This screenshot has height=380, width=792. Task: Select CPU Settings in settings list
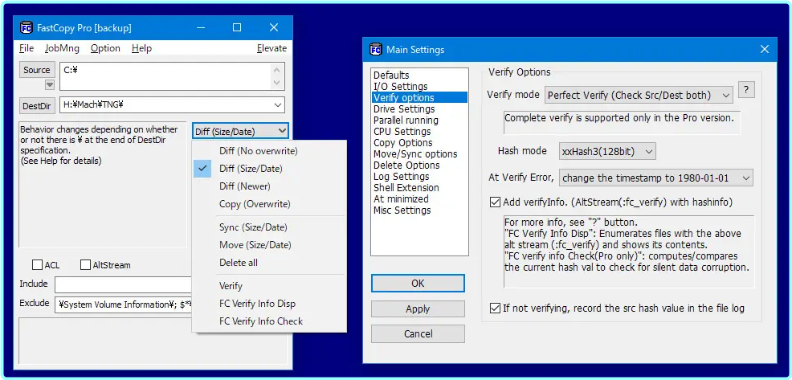(x=419, y=131)
